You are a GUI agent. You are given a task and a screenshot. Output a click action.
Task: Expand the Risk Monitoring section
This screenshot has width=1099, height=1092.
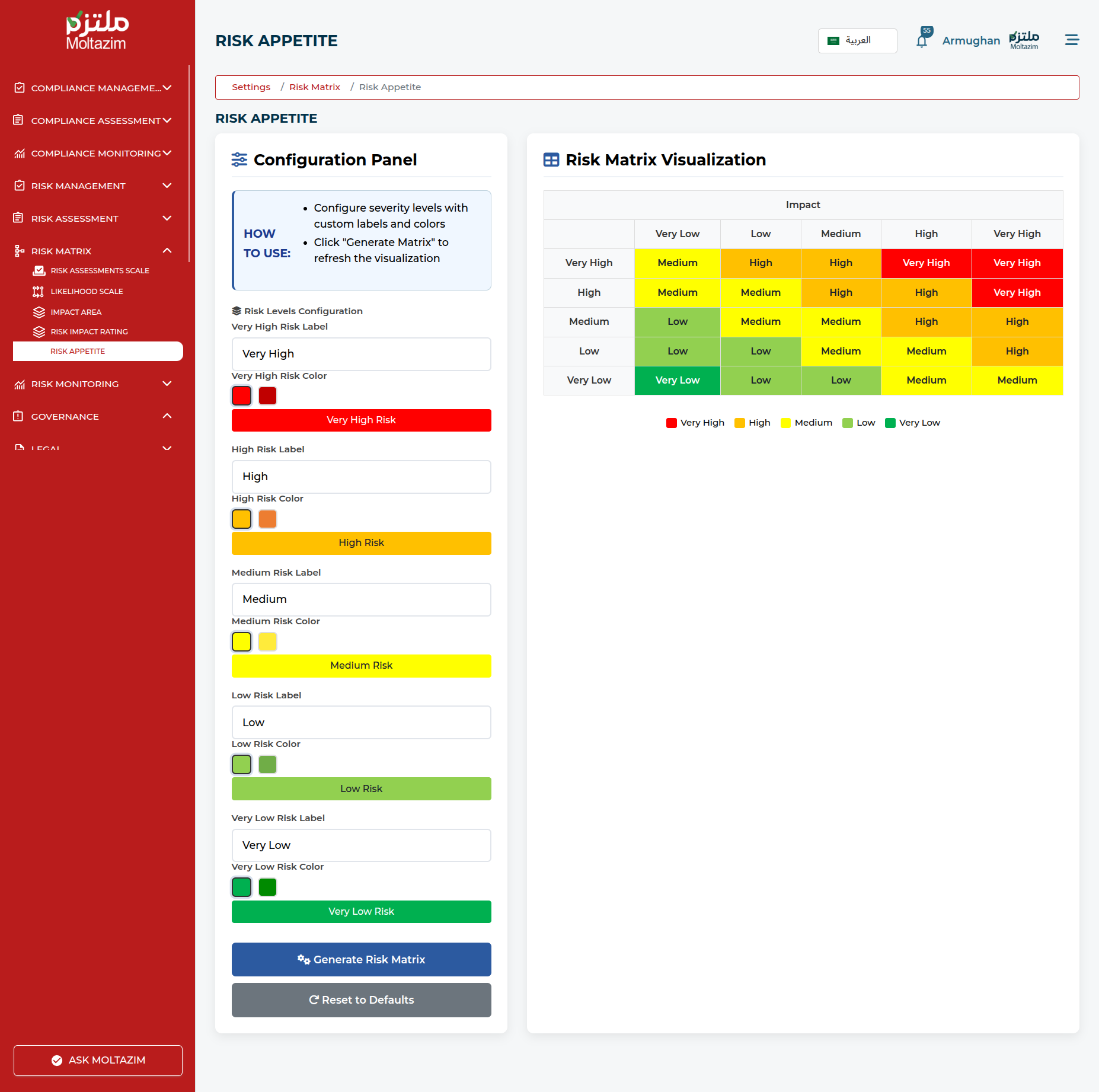[167, 384]
